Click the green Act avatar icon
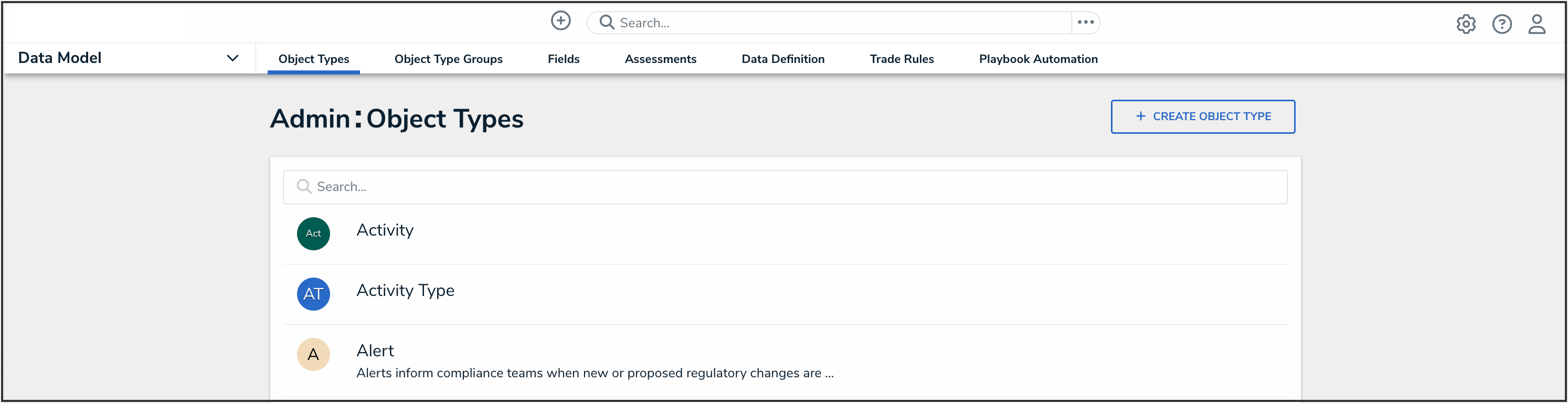Image resolution: width=1568 pixels, height=403 pixels. (313, 234)
